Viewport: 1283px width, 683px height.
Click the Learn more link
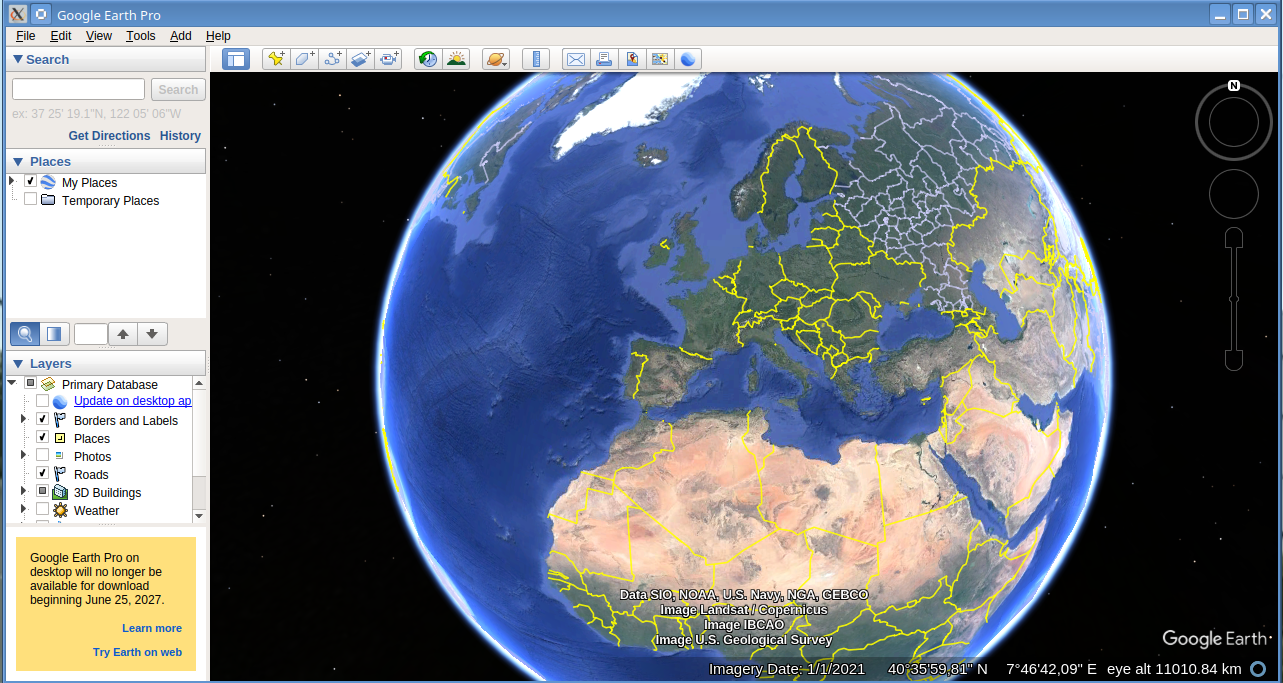coord(152,628)
